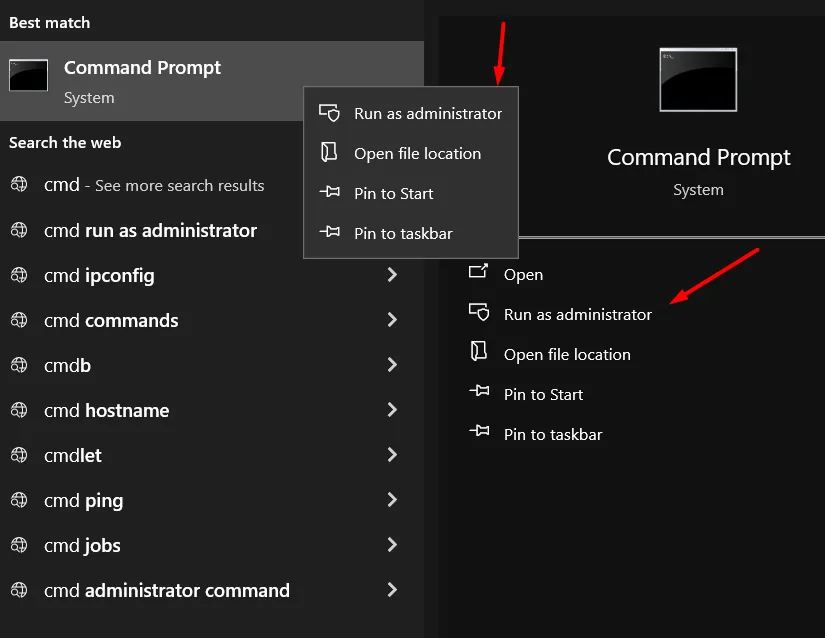This screenshot has width=825, height=638.
Task: Choose Pin to Start in the context menu
Action: coord(411,194)
